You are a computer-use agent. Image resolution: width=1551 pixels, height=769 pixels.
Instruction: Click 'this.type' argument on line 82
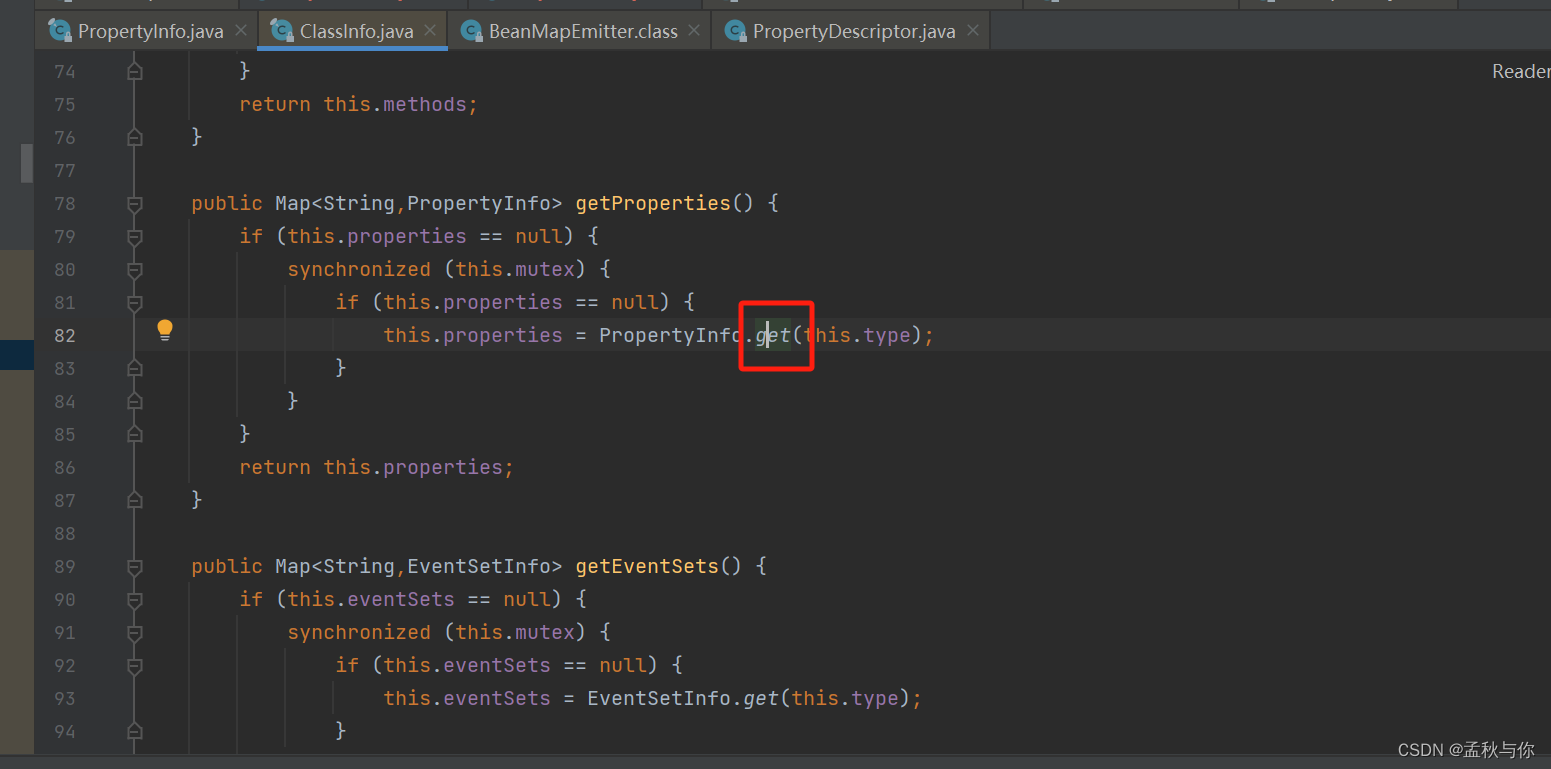[857, 335]
